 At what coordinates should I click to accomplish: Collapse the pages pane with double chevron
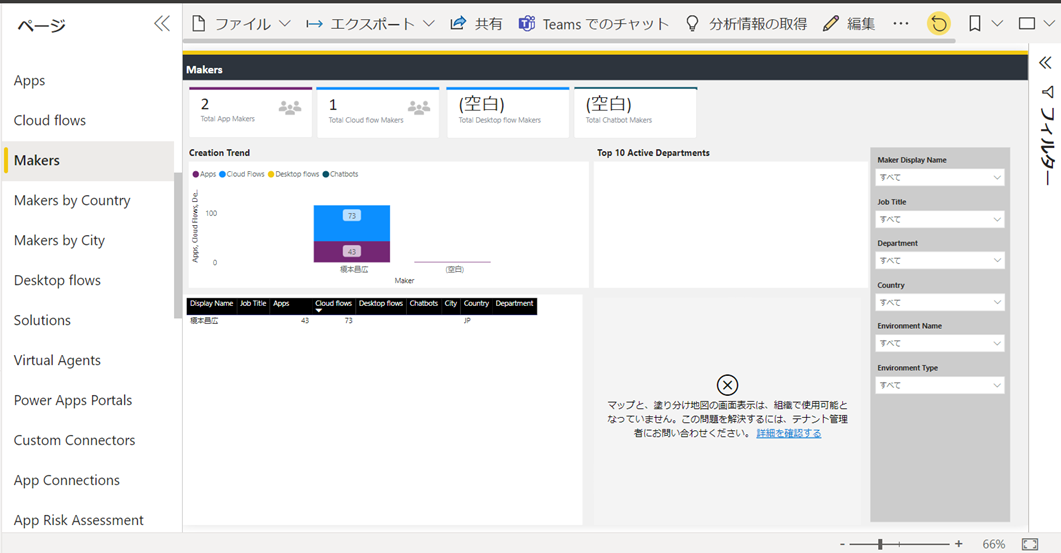(162, 24)
